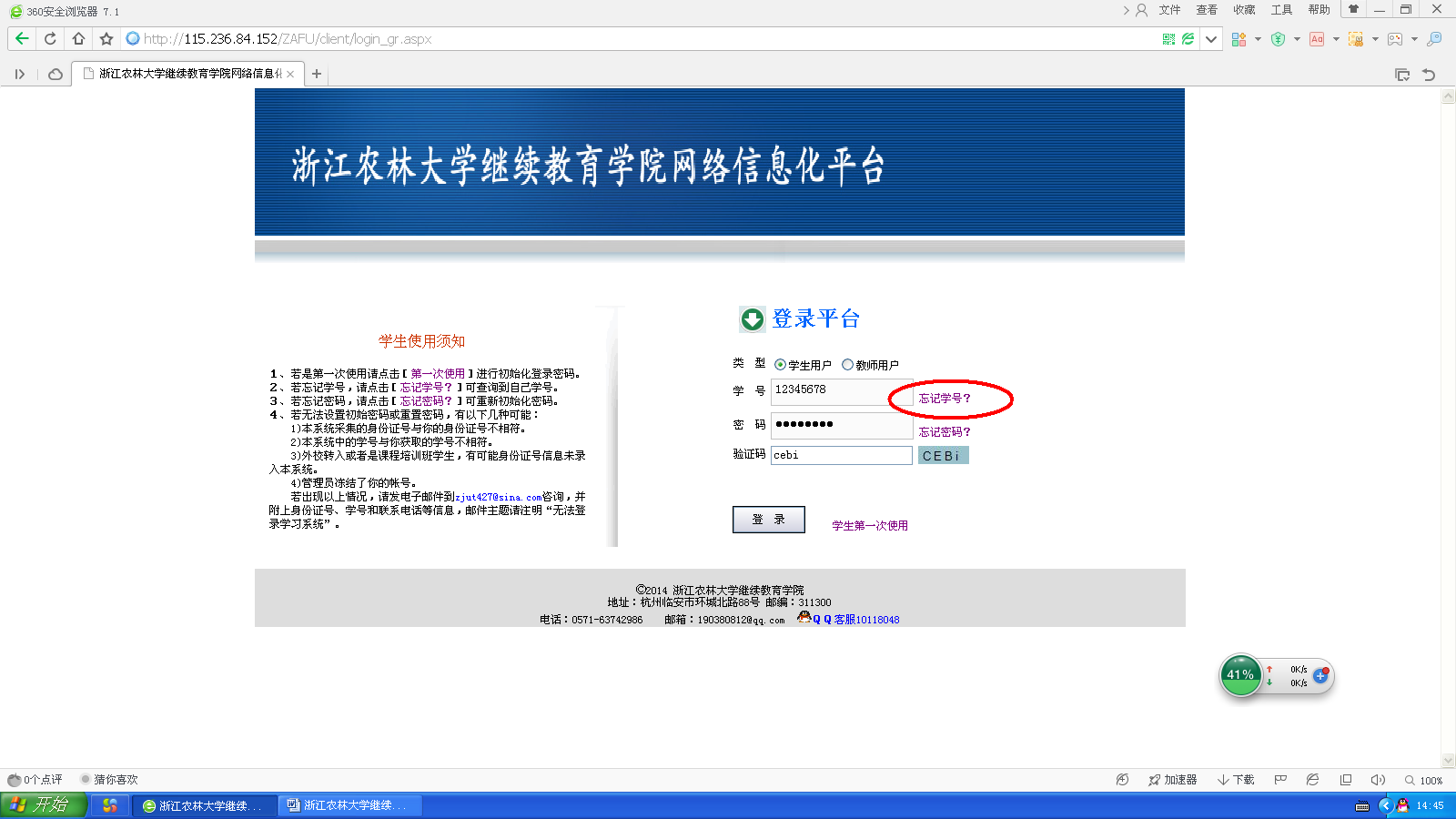Open the zjut427@sina.com email link
Screen dimensions: 1456x819
click(x=498, y=497)
